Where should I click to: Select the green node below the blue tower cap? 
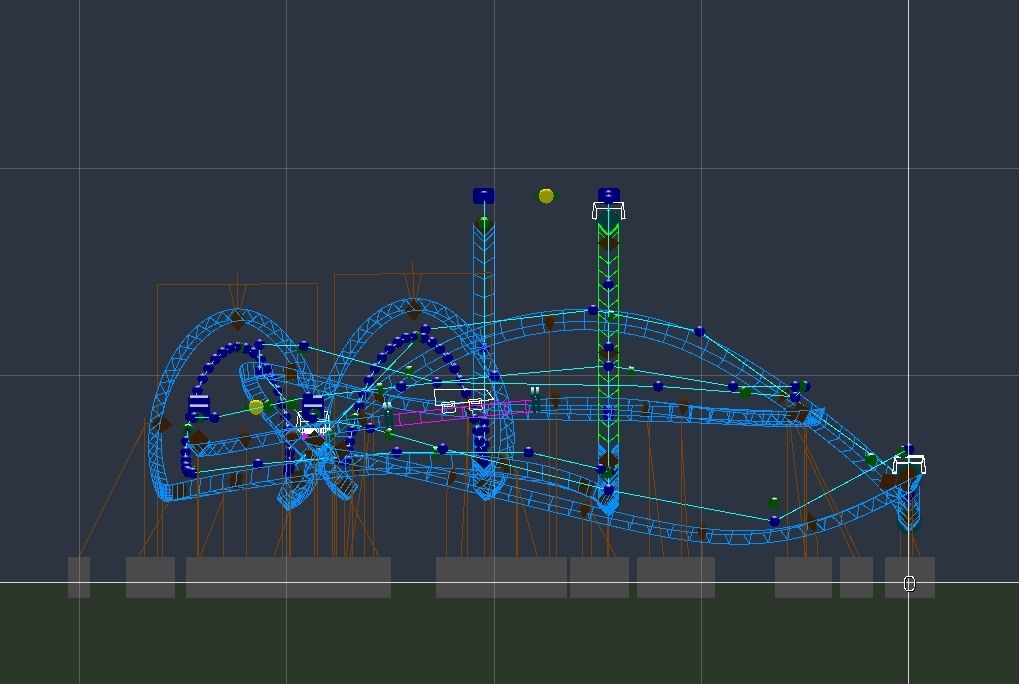coord(484,221)
